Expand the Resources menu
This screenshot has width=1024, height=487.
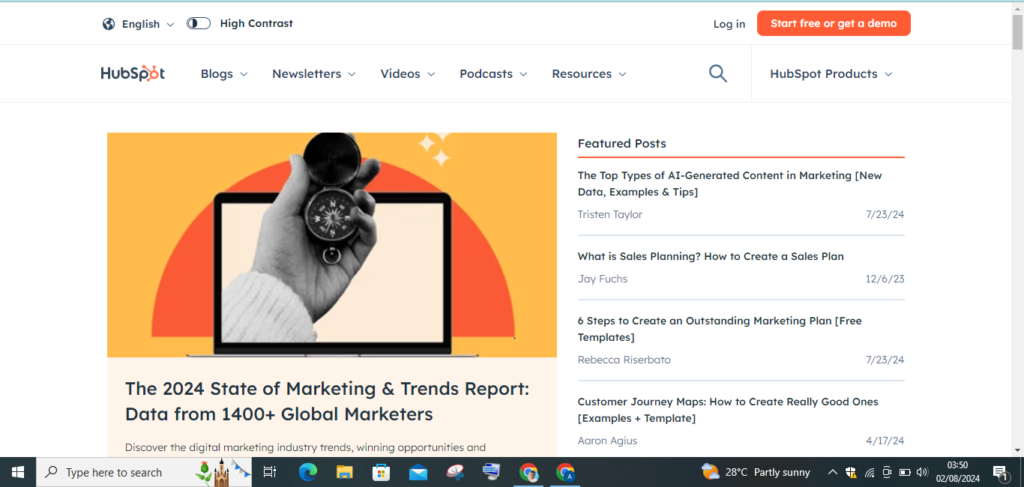(588, 74)
